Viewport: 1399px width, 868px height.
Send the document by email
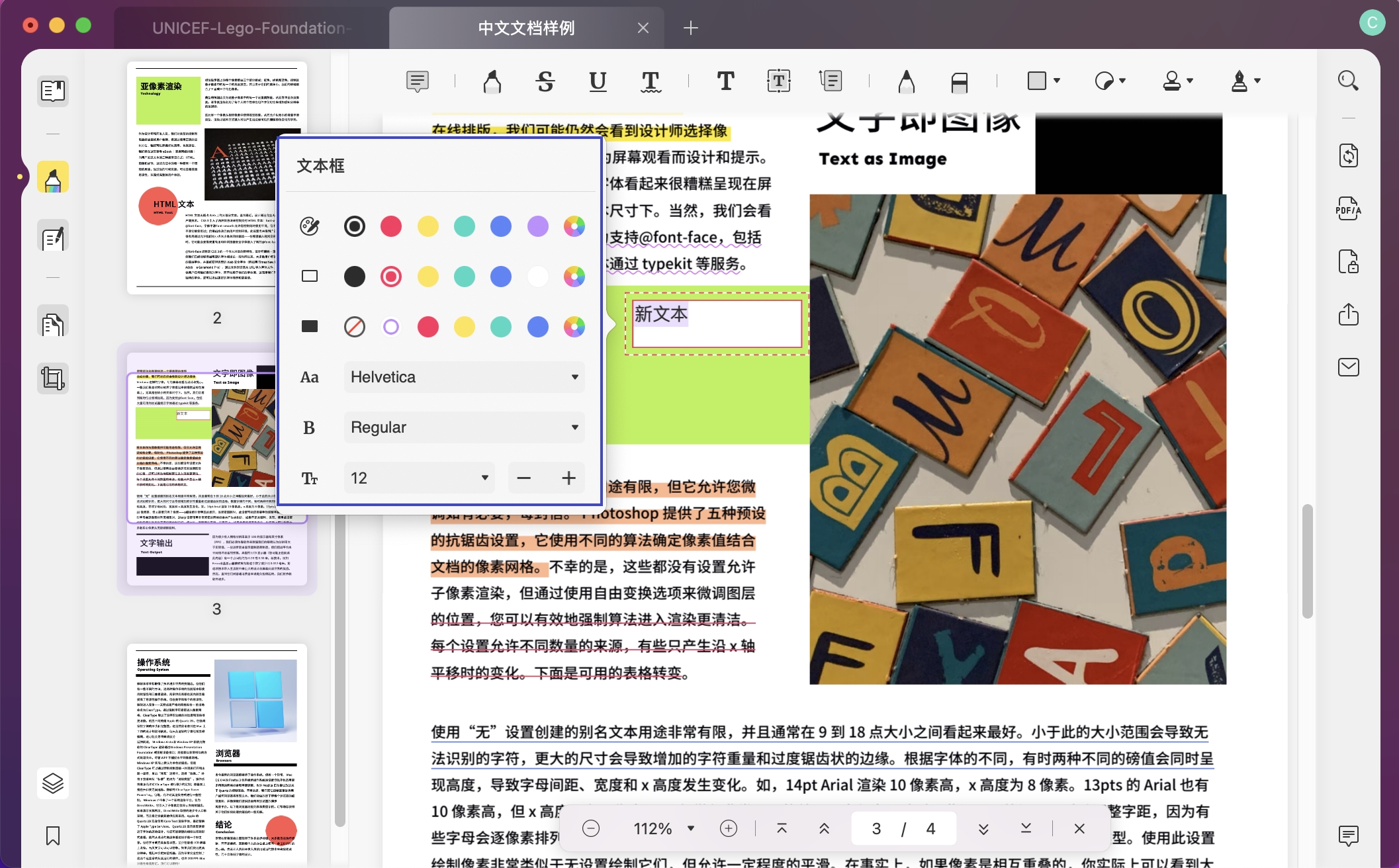point(1348,367)
